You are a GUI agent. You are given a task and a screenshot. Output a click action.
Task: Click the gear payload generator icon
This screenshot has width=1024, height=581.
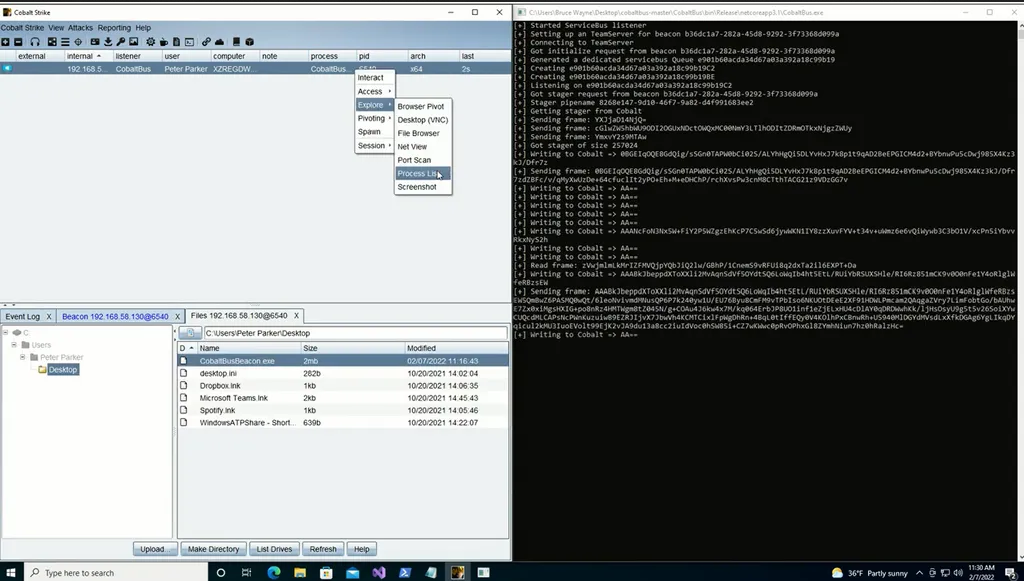point(151,42)
